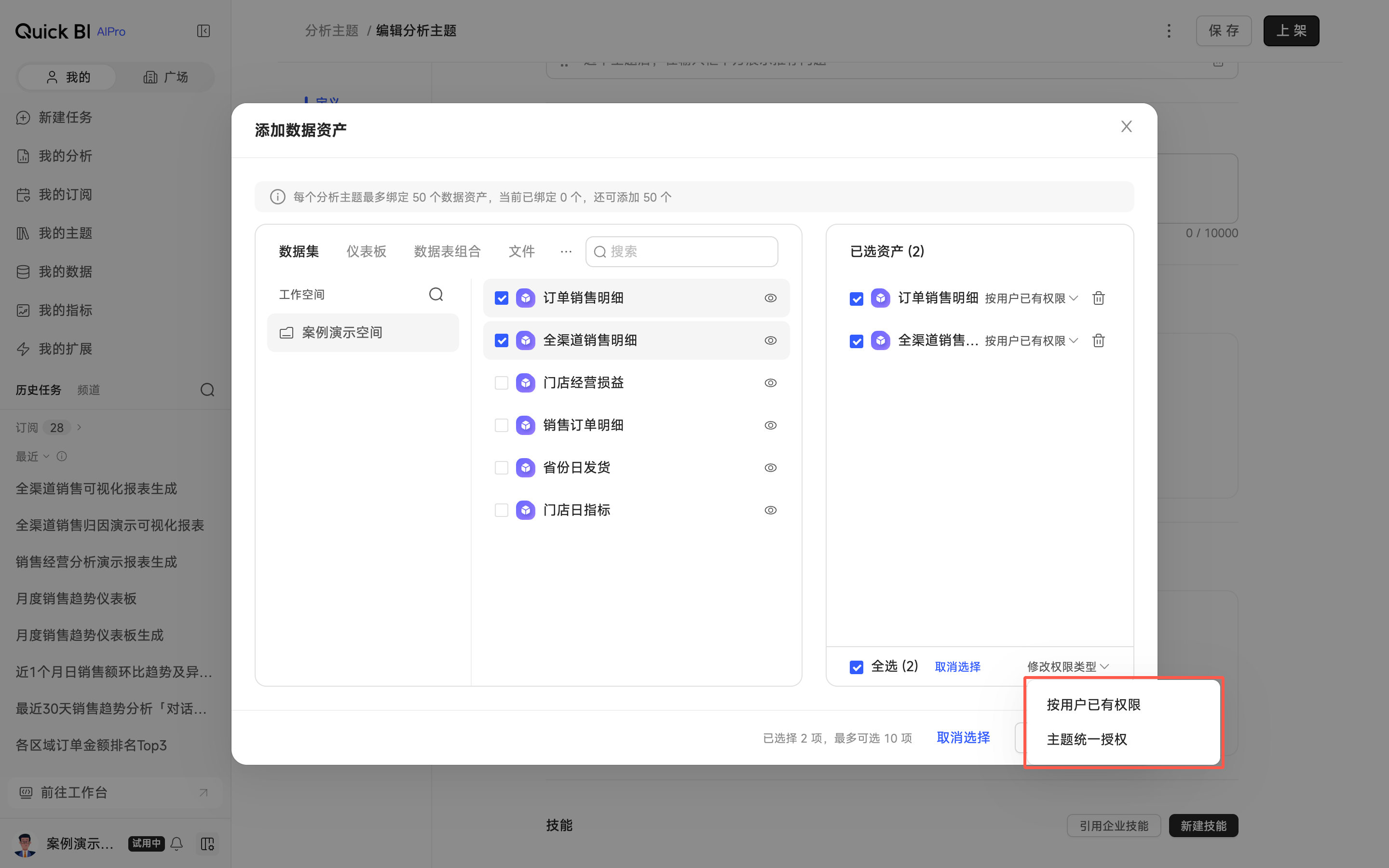1389x868 pixels.
Task: Check the 门店经营损益 dataset
Action: 501,383
